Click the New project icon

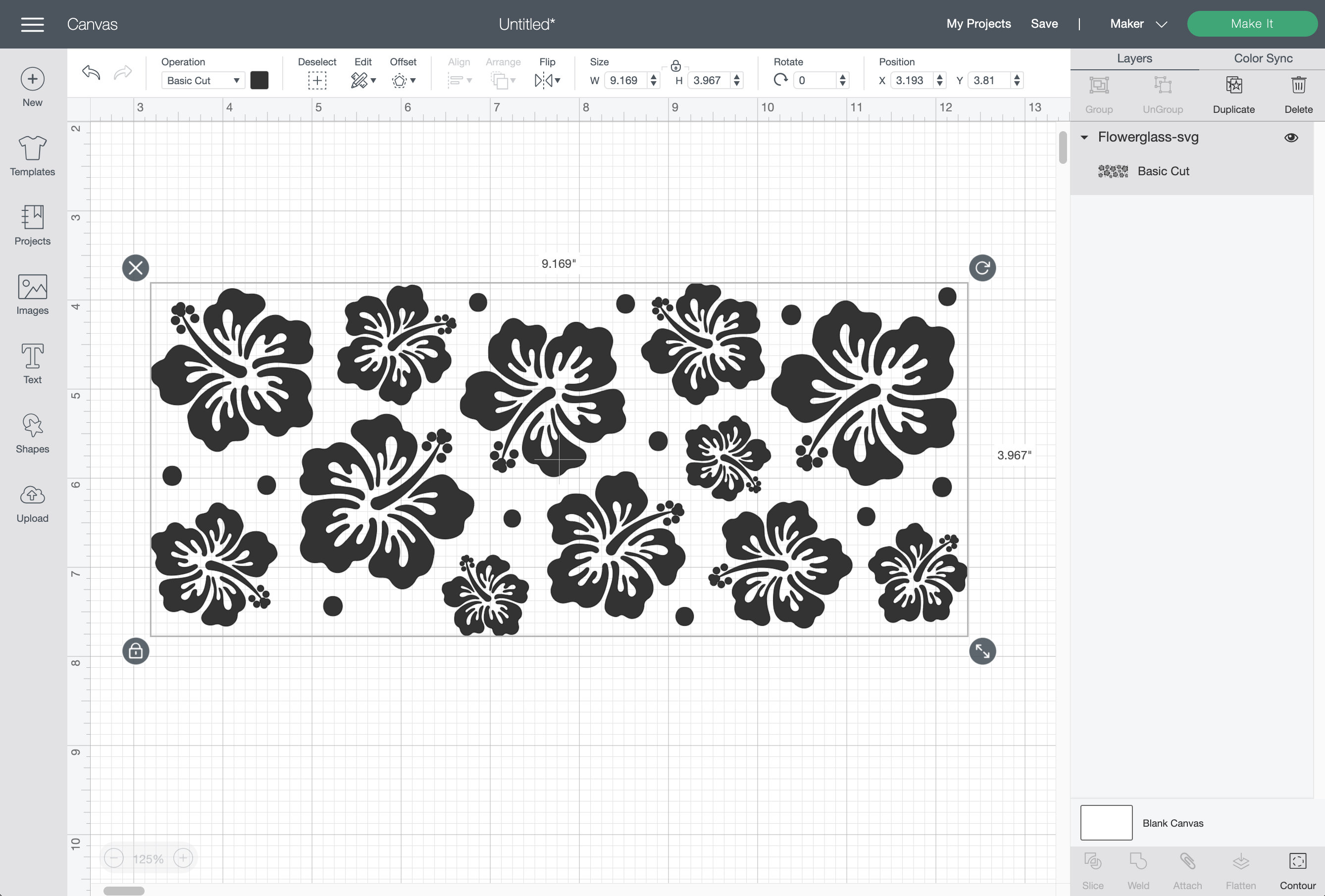click(33, 79)
